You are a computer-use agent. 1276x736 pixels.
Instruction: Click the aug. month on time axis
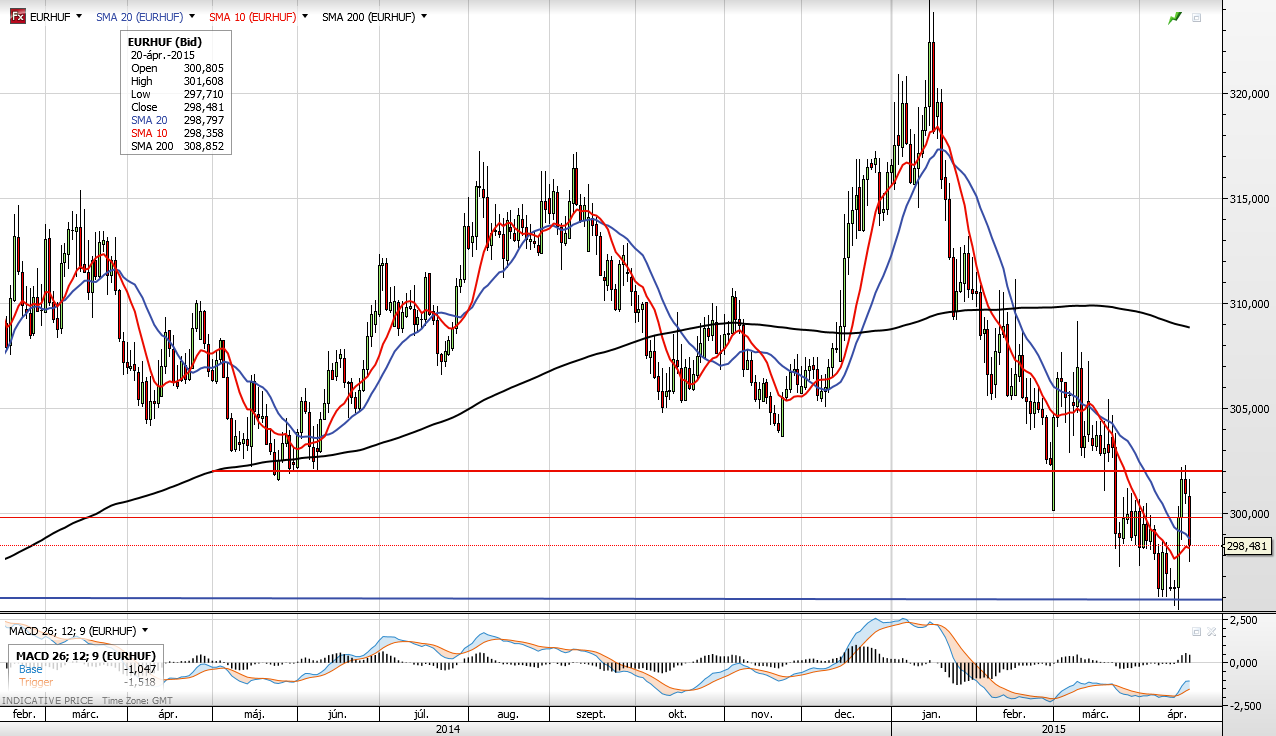point(508,715)
